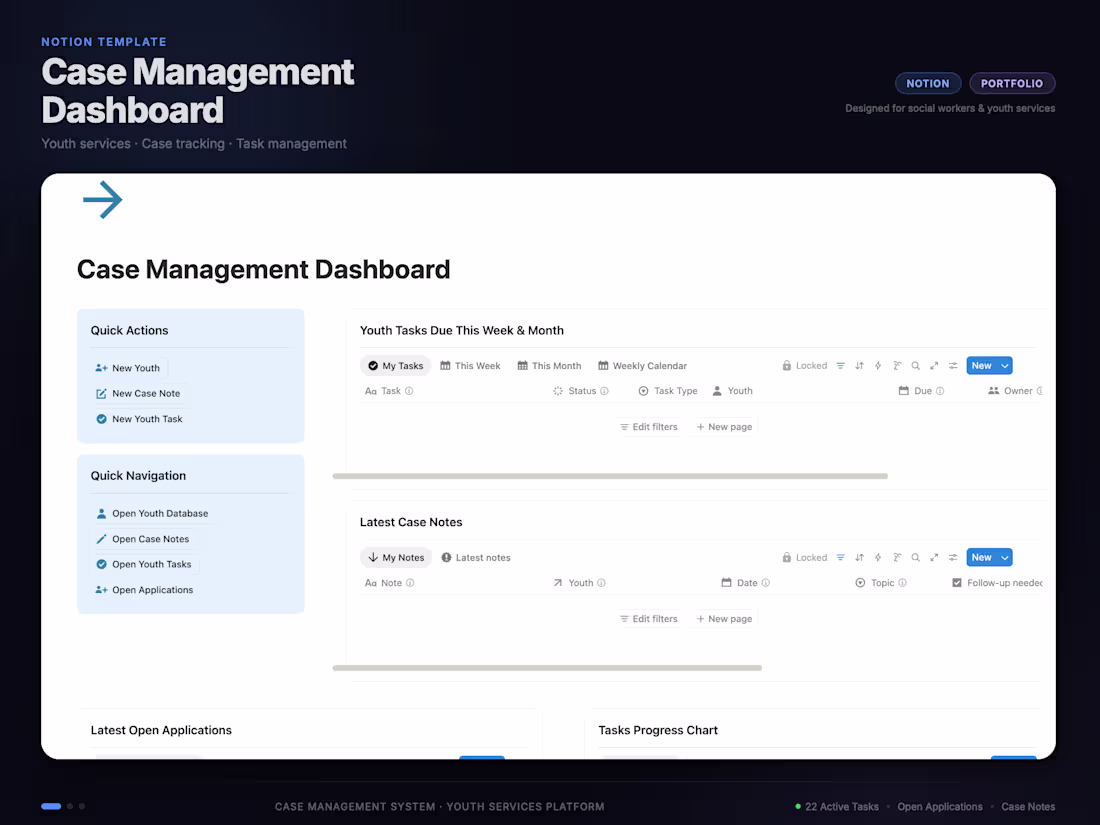Viewport: 1100px width, 825px height.
Task: Click New page in Youth Tasks
Action: 724,427
